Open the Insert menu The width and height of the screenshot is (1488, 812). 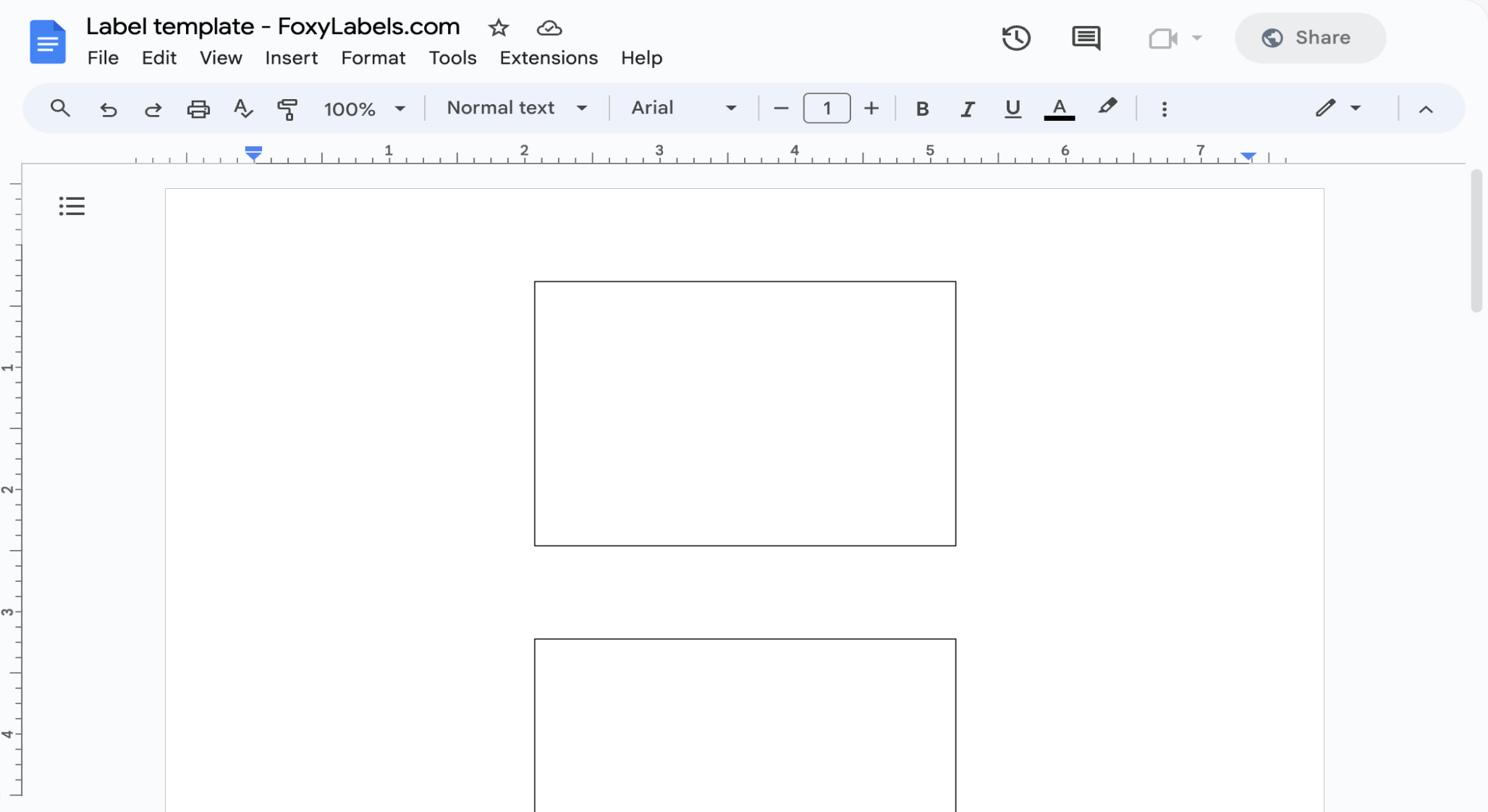click(291, 58)
